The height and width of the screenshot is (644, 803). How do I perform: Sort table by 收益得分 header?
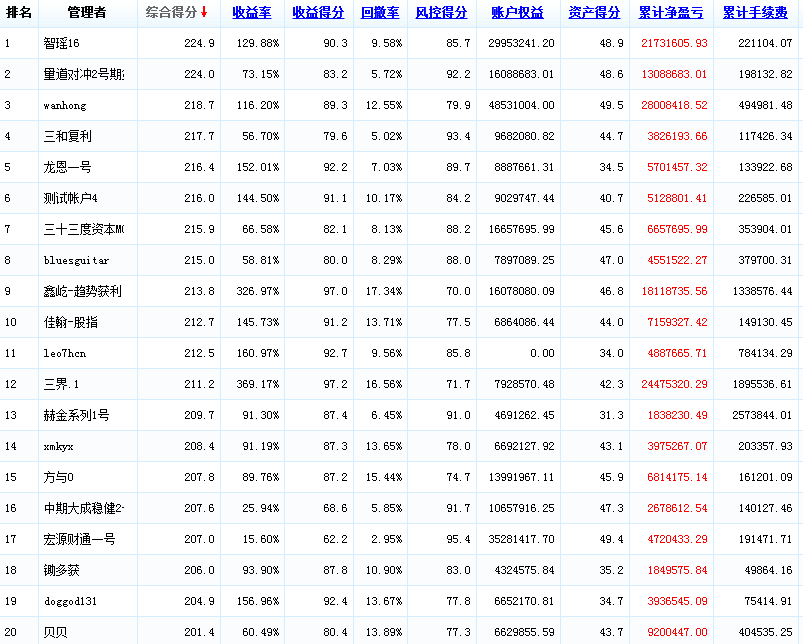coord(318,13)
